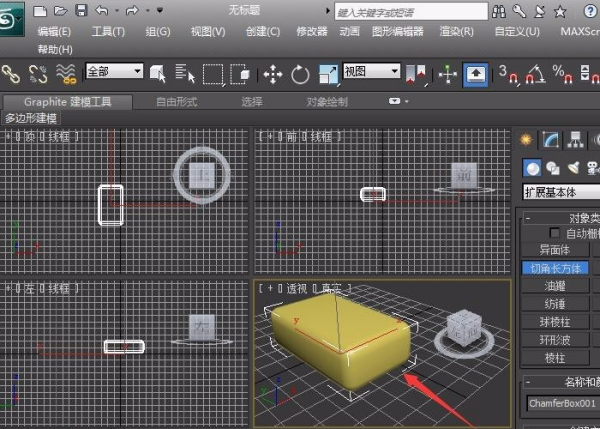Click the 棱柱 button
This screenshot has width=600, height=429.
tap(555, 358)
